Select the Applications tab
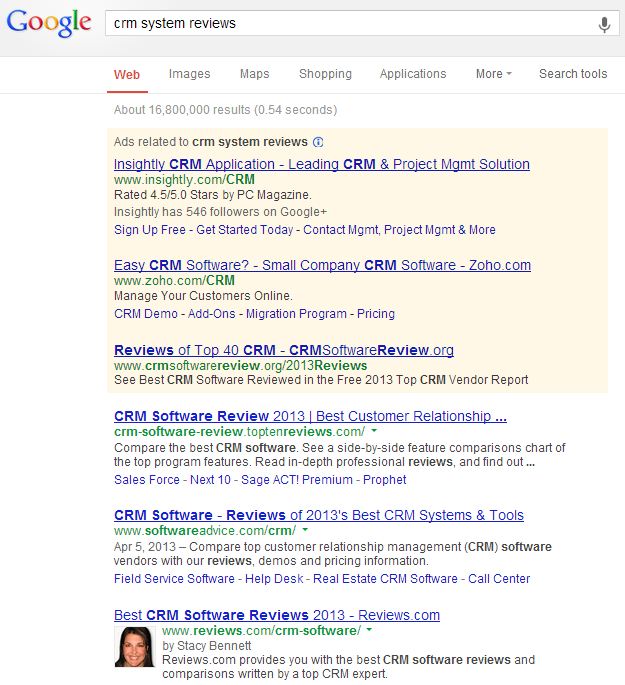The image size is (625, 685). (413, 74)
